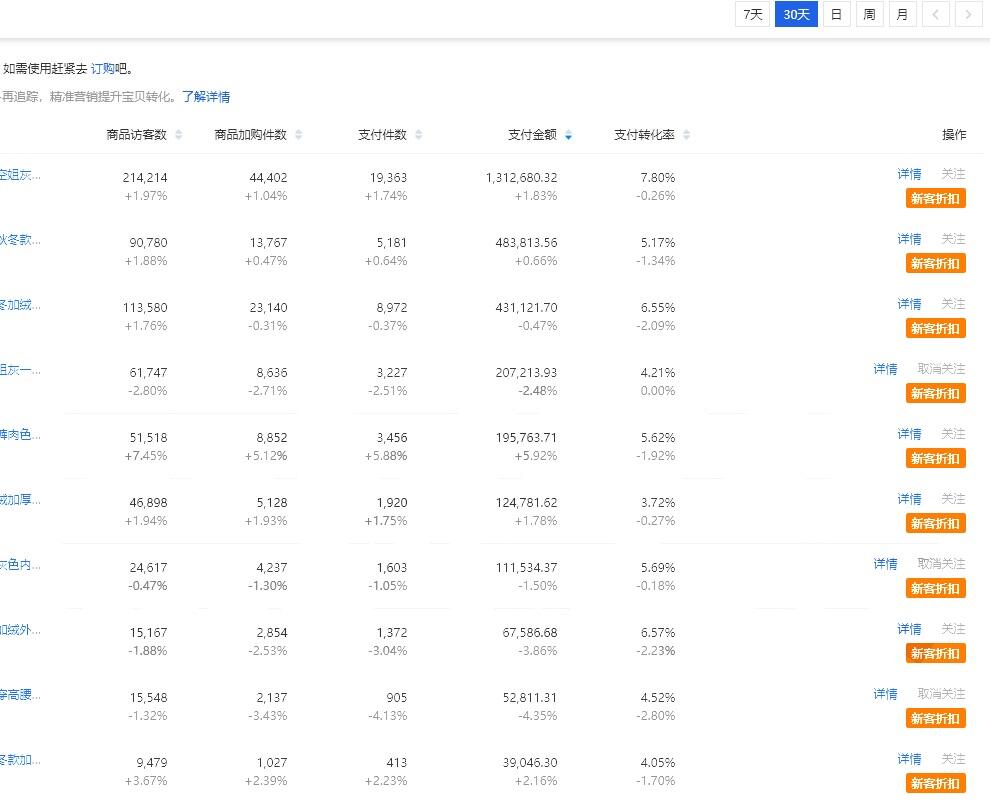Click 新客折扣 in the 1,312,680.32 row
This screenshot has width=990, height=811.
click(x=935, y=199)
